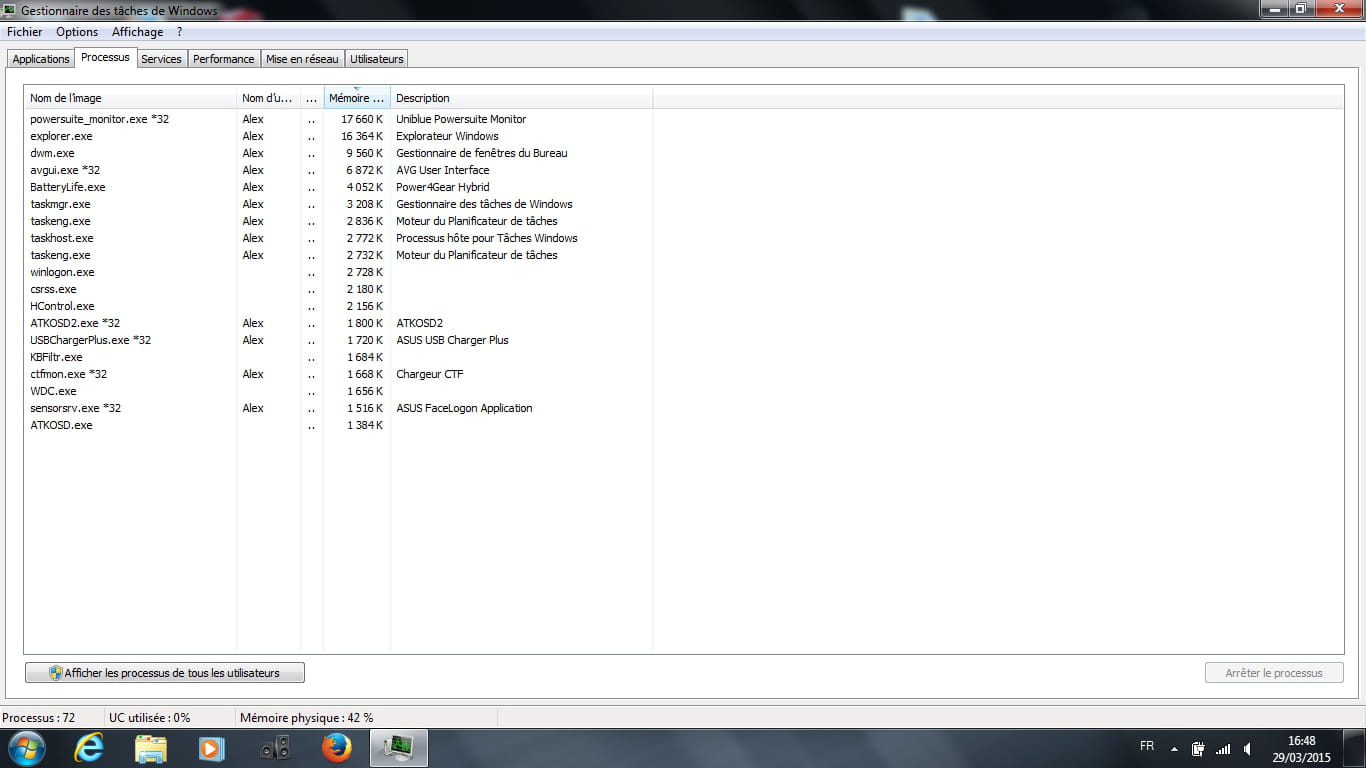Launch Internet Explorer from the taskbar
This screenshot has width=1366, height=768.
pyautogui.click(x=89, y=747)
